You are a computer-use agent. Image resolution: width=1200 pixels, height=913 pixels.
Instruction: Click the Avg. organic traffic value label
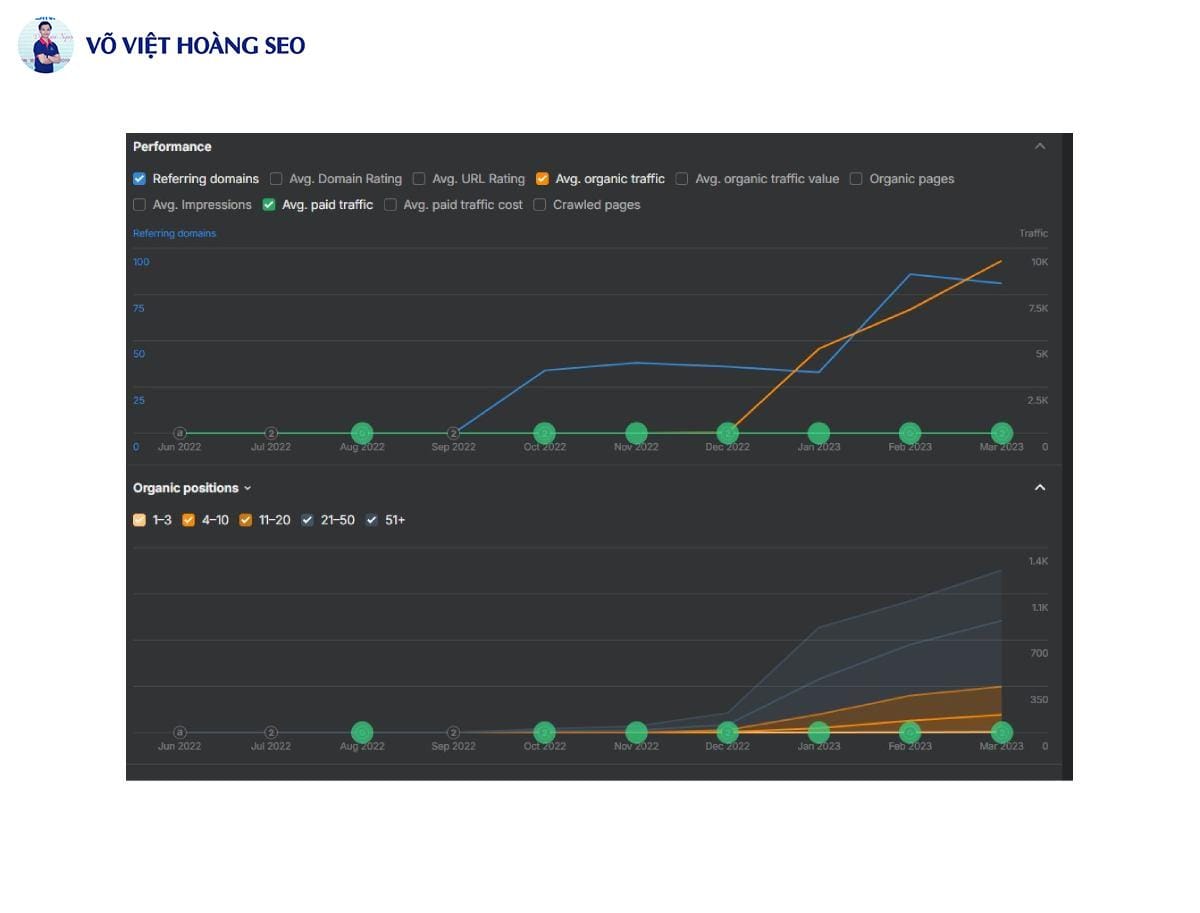click(766, 179)
